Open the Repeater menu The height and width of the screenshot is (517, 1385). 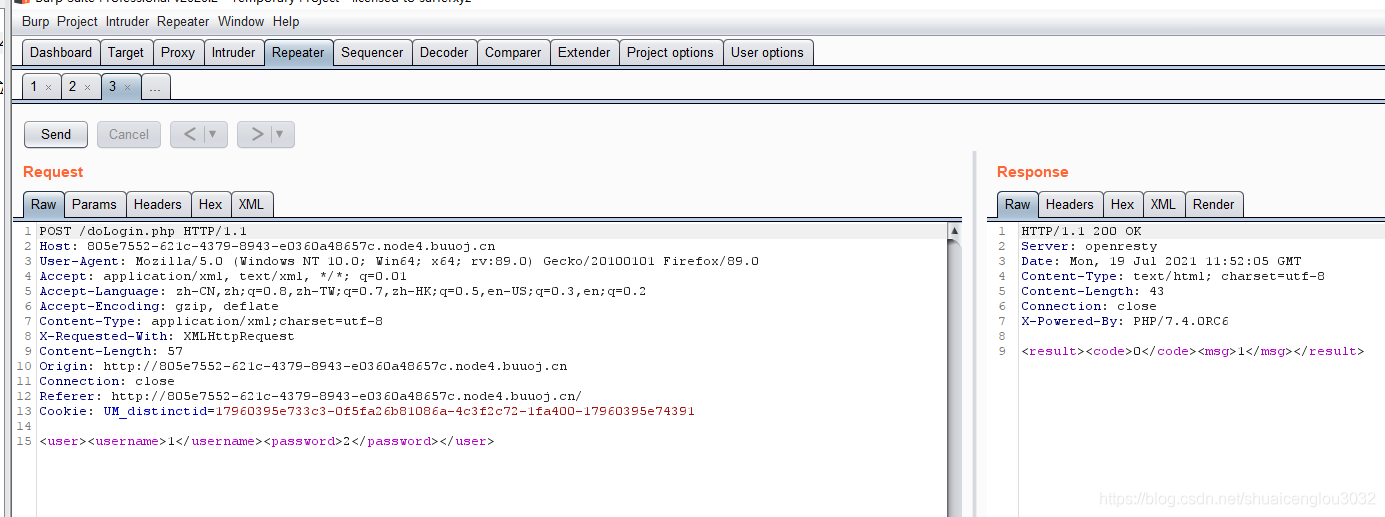[183, 21]
